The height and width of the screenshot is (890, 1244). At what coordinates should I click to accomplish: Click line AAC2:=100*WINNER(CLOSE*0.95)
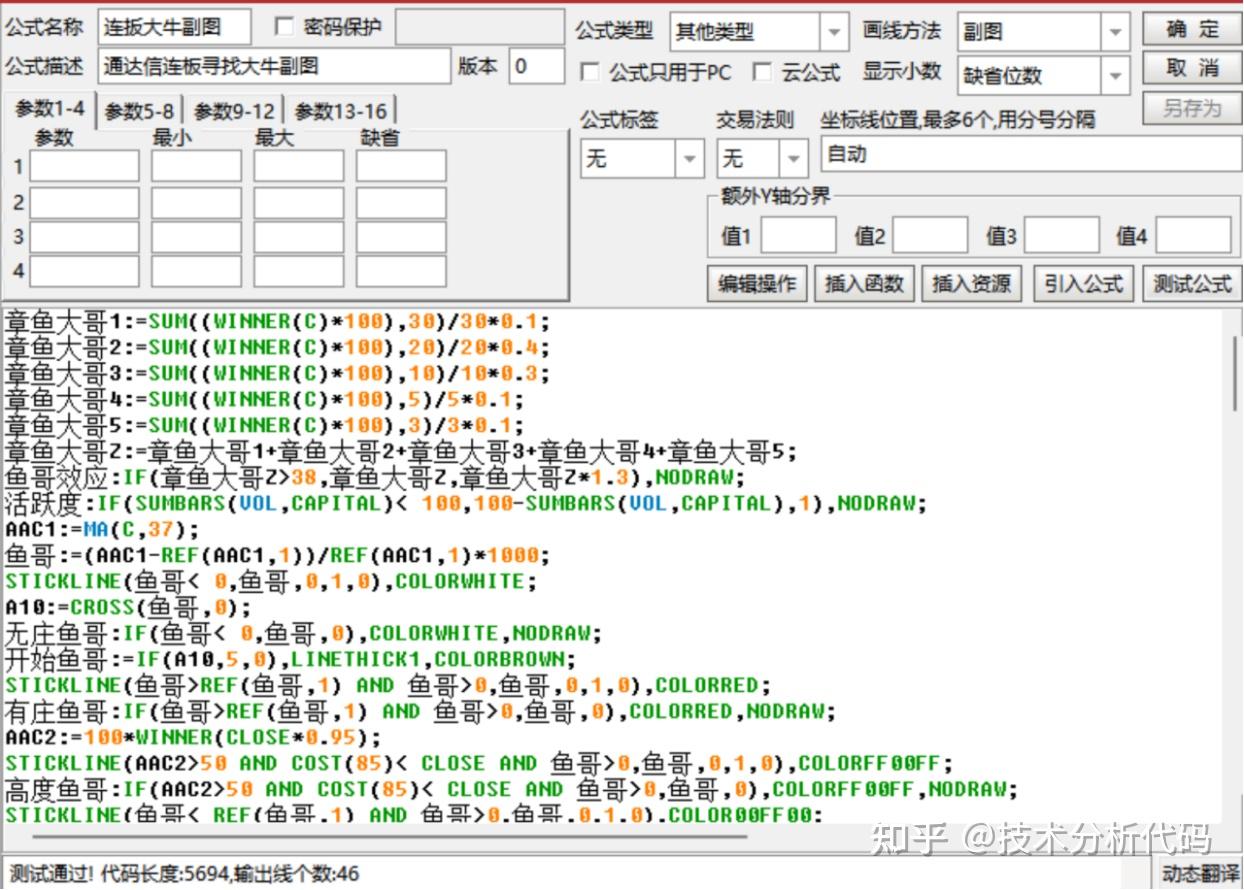(x=194, y=737)
